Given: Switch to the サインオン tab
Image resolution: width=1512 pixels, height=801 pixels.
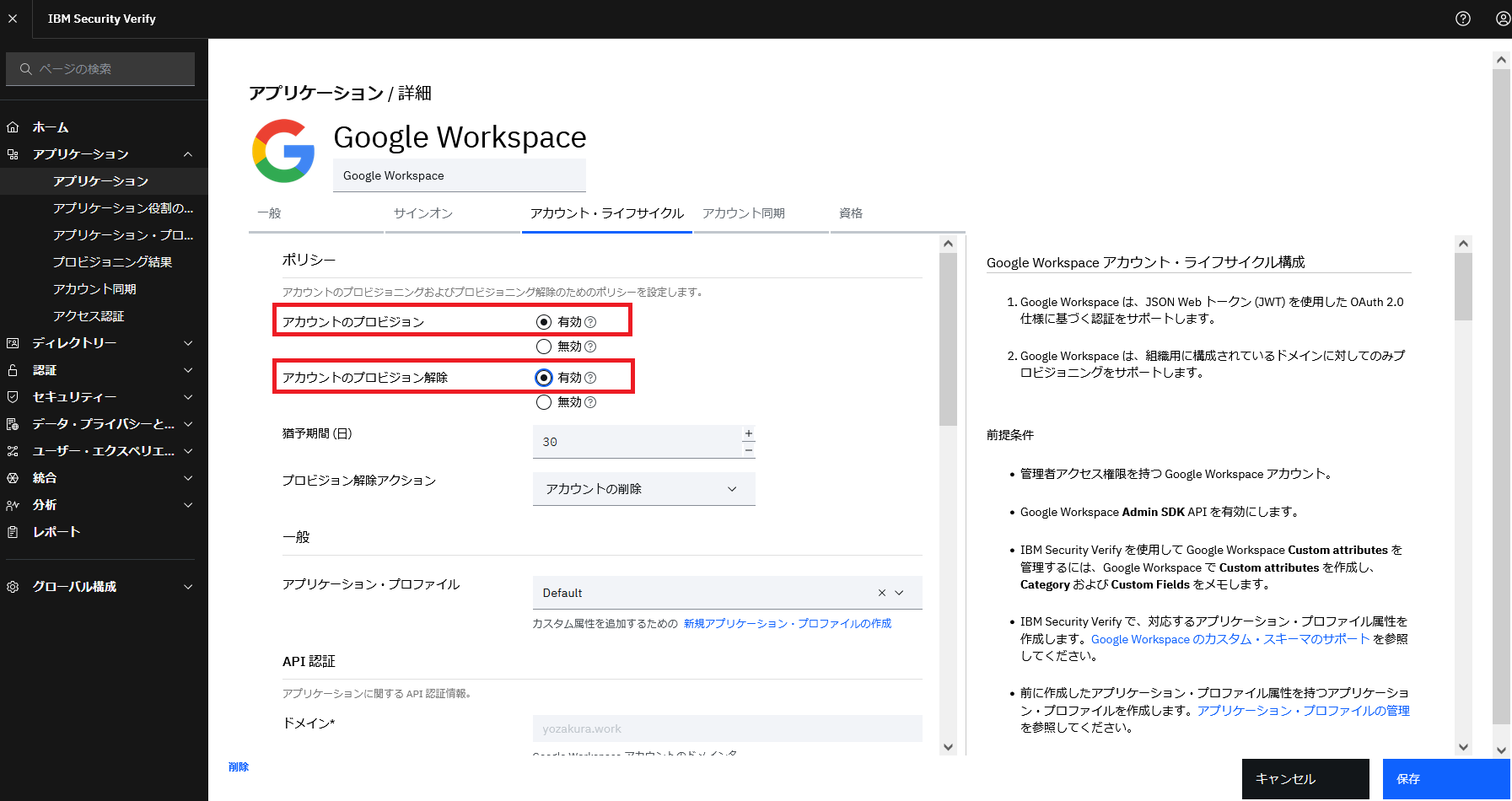Looking at the screenshot, I should click(453, 214).
